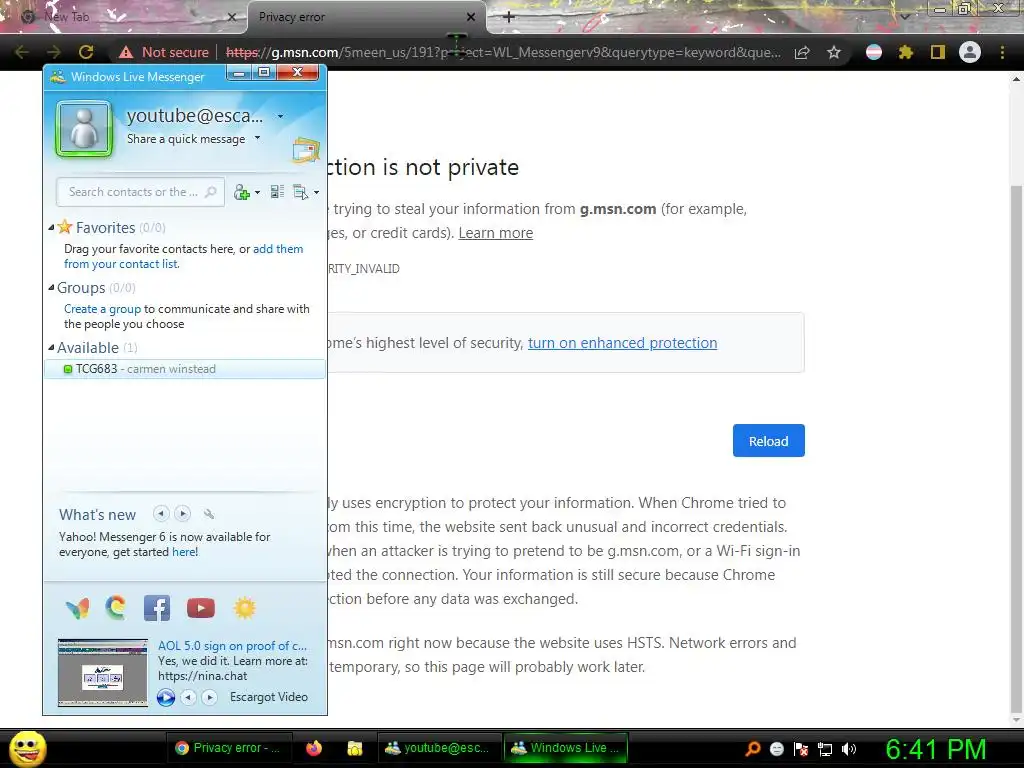1024x768 pixels.
Task: Click the magnifier icon in contact search
Action: point(210,192)
